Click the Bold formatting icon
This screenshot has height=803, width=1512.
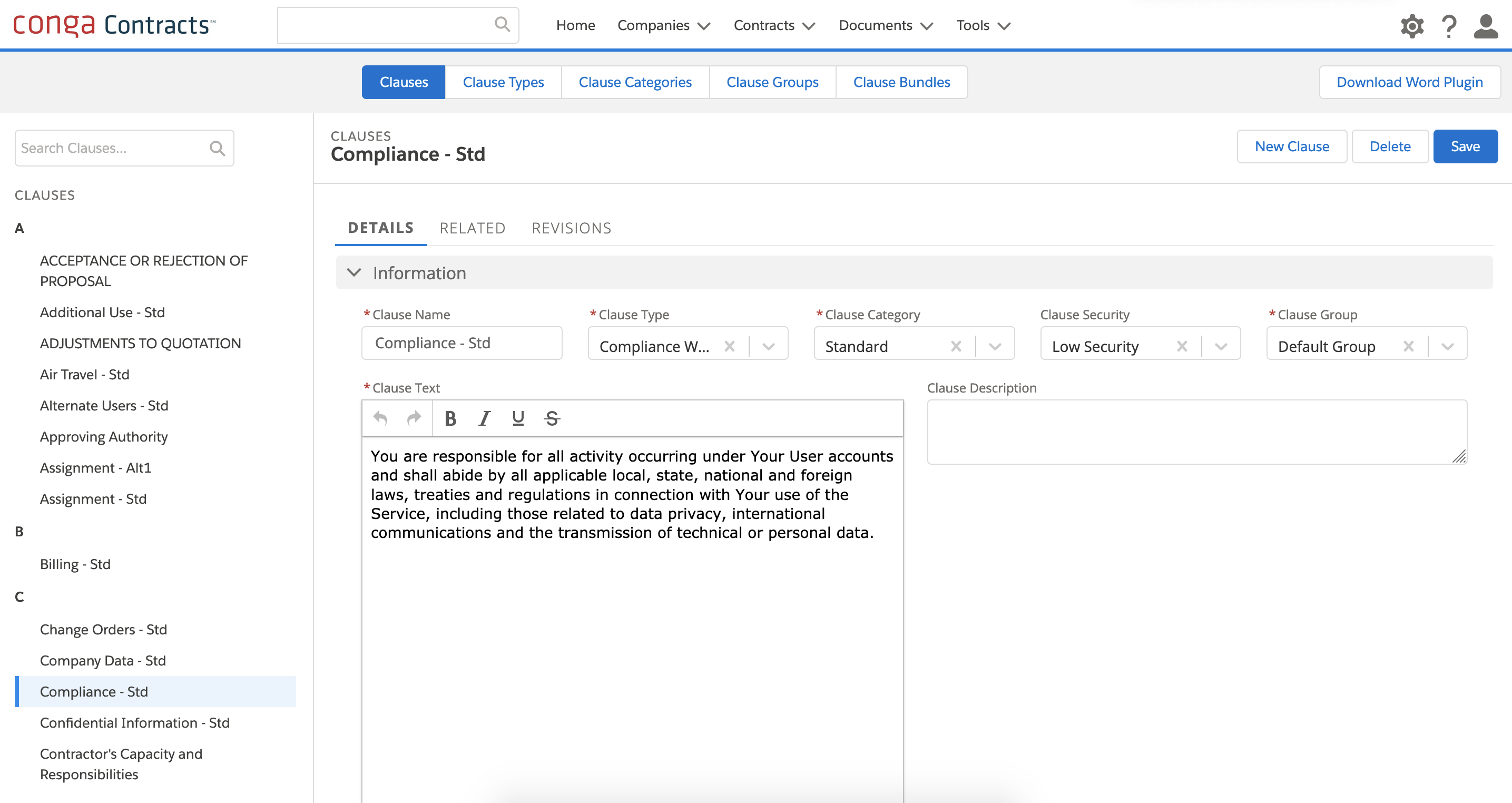pos(450,418)
